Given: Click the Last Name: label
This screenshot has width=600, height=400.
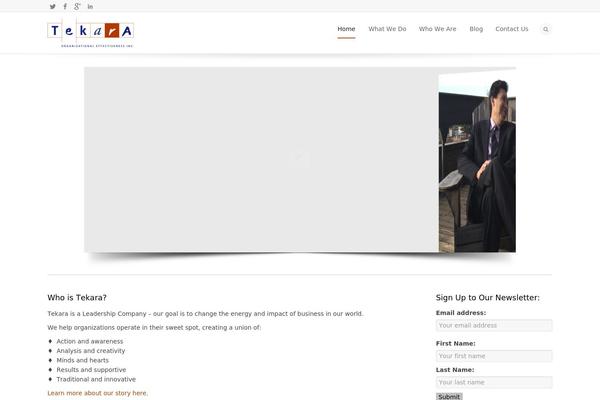Looking at the screenshot, I should coord(455,370).
